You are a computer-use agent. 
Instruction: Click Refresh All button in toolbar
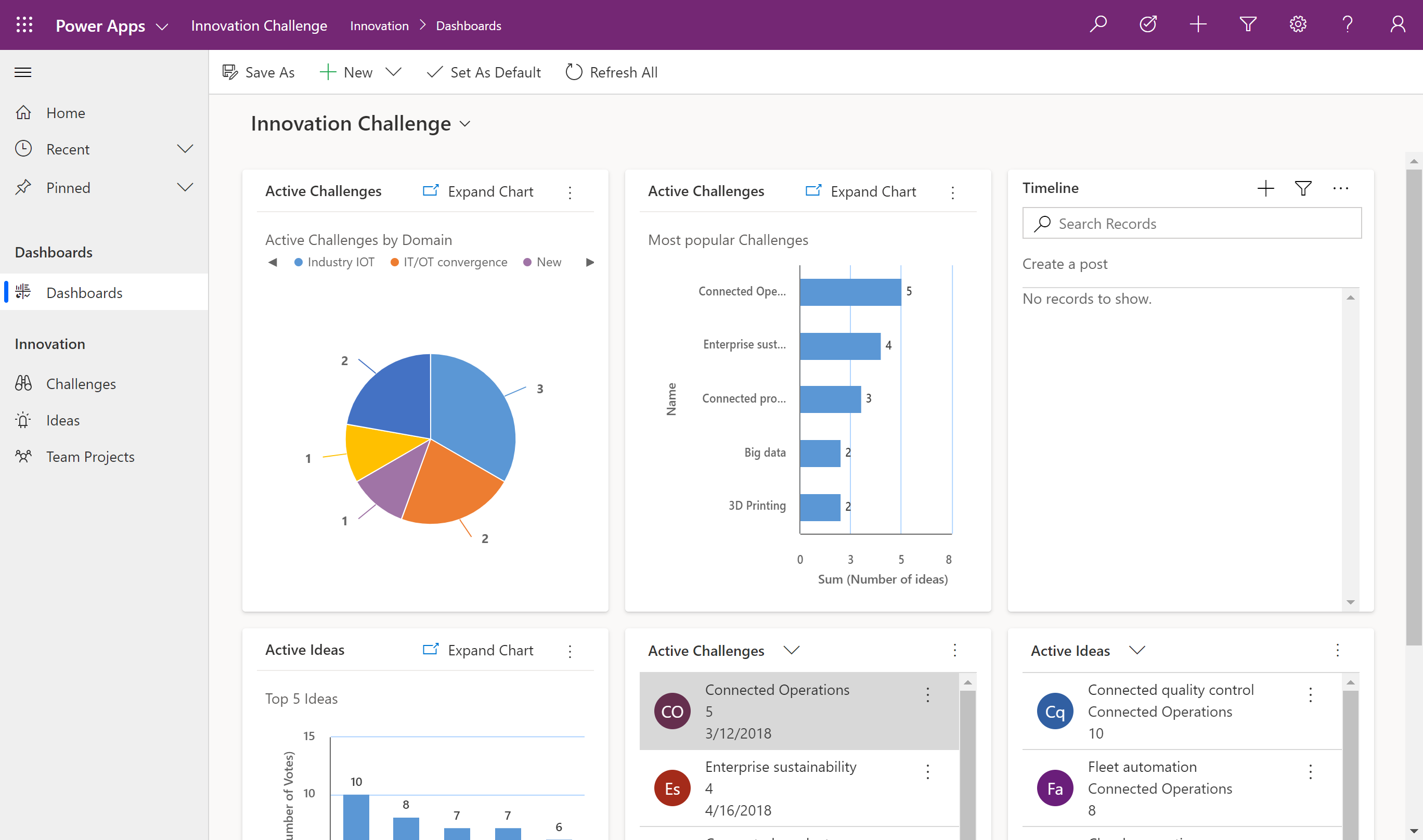click(610, 72)
